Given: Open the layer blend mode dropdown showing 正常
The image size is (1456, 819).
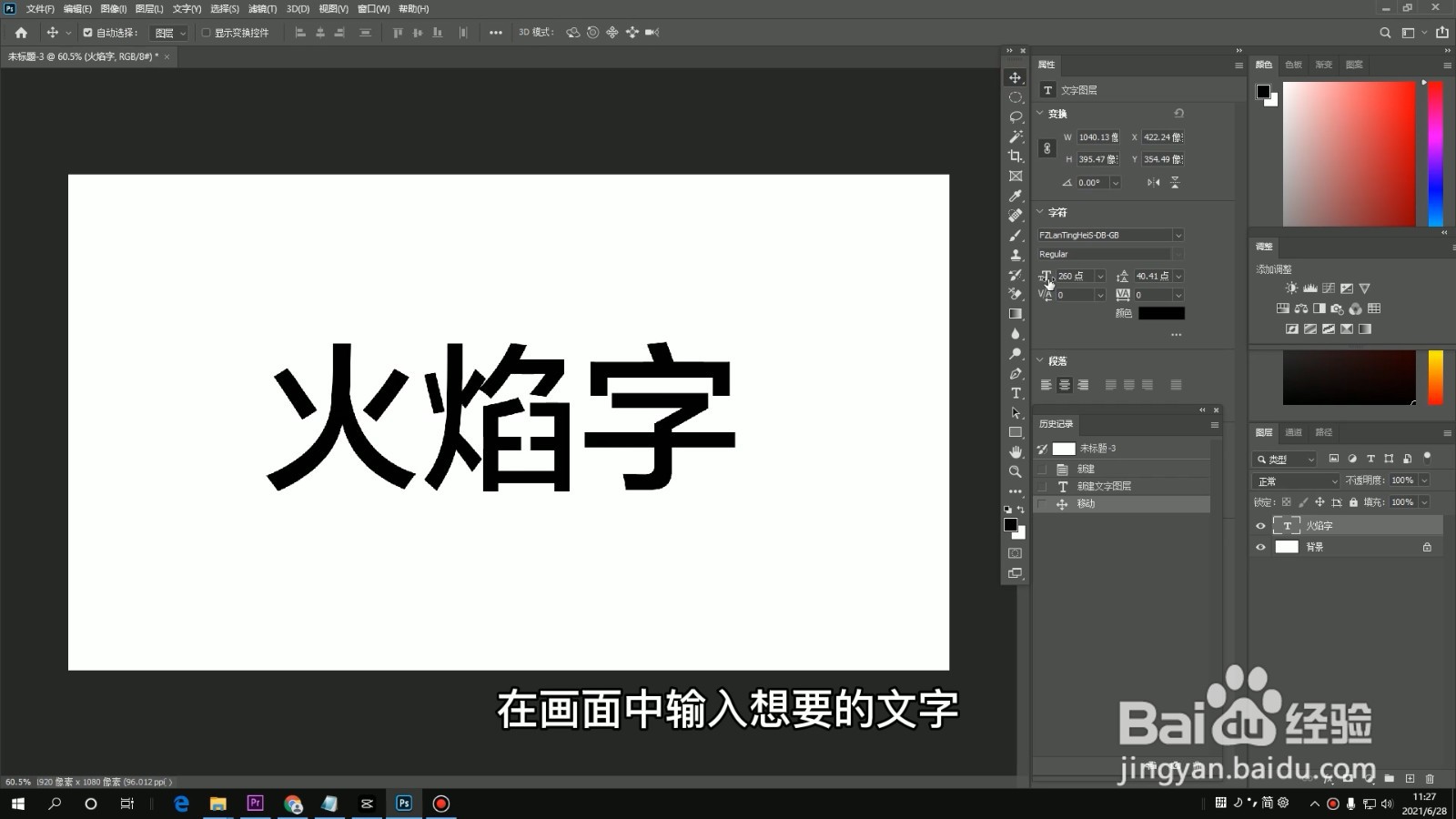Looking at the screenshot, I should point(1295,480).
